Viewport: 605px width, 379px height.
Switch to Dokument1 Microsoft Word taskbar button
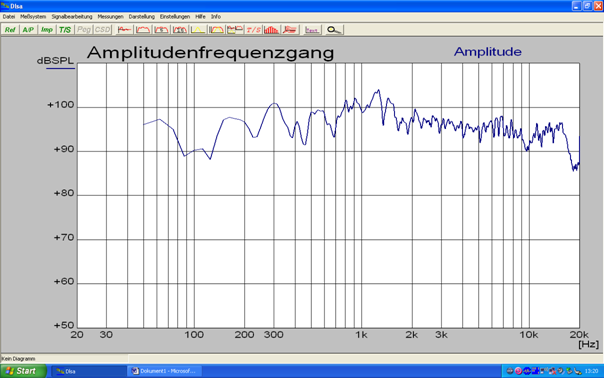[x=164, y=371]
